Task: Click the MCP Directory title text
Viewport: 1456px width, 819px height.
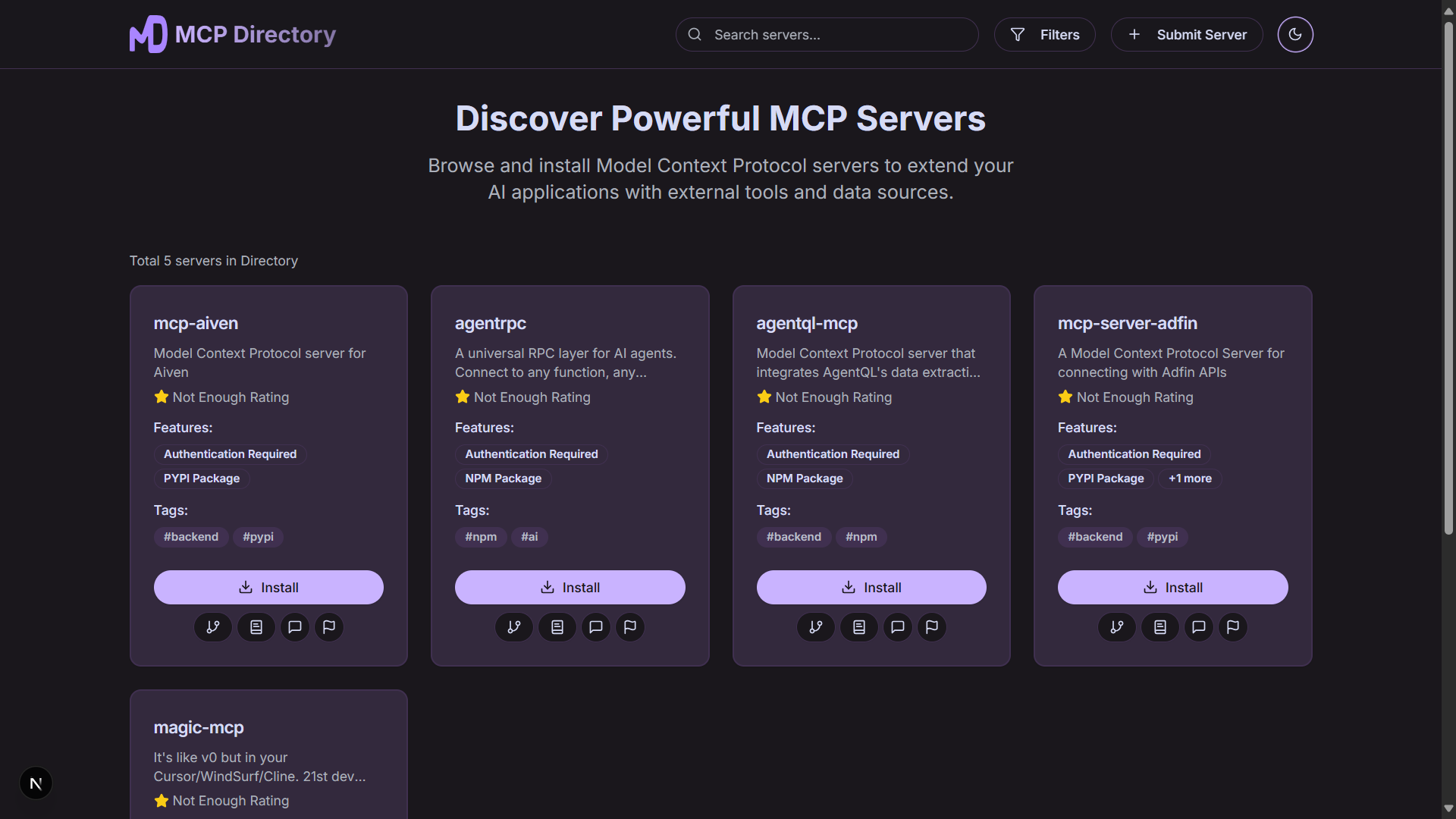Action: pos(256,34)
